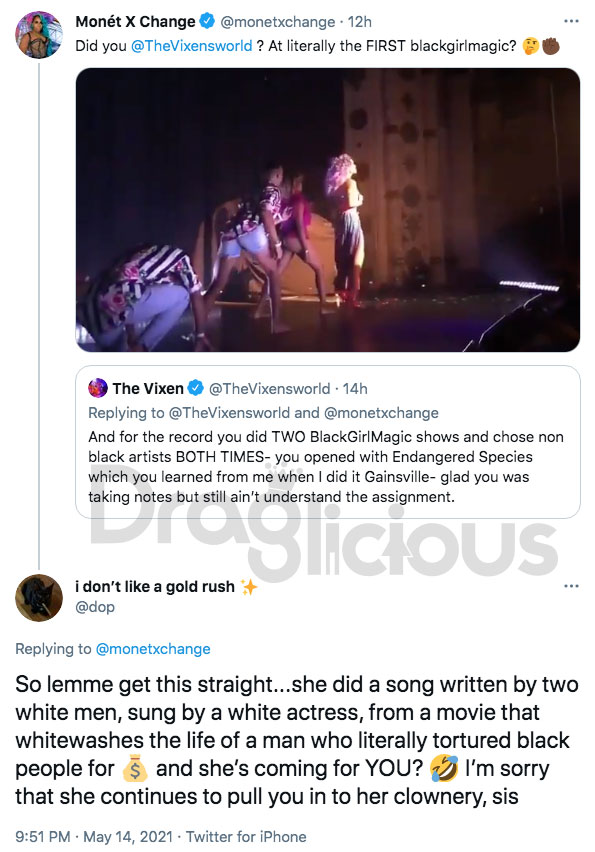This screenshot has height=852, width=595.
Task: Open the @TheVixensworld mention link
Action: (x=191, y=46)
